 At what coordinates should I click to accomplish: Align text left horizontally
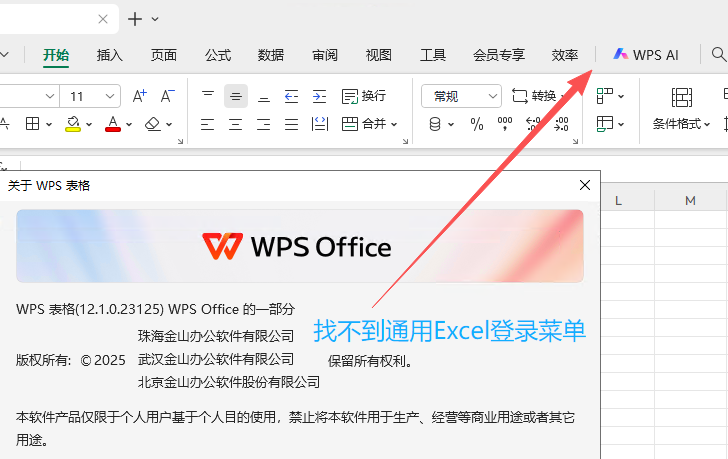208,124
